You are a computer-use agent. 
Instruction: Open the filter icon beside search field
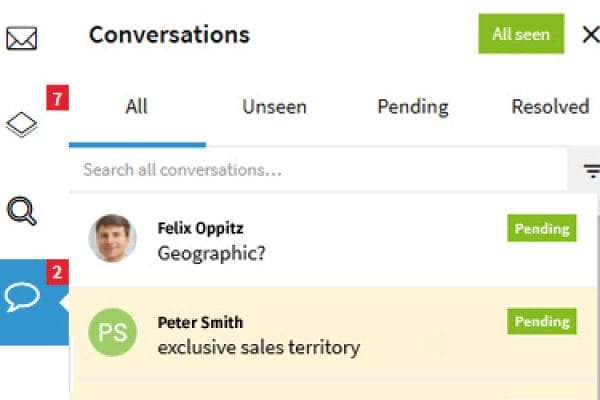tap(591, 171)
